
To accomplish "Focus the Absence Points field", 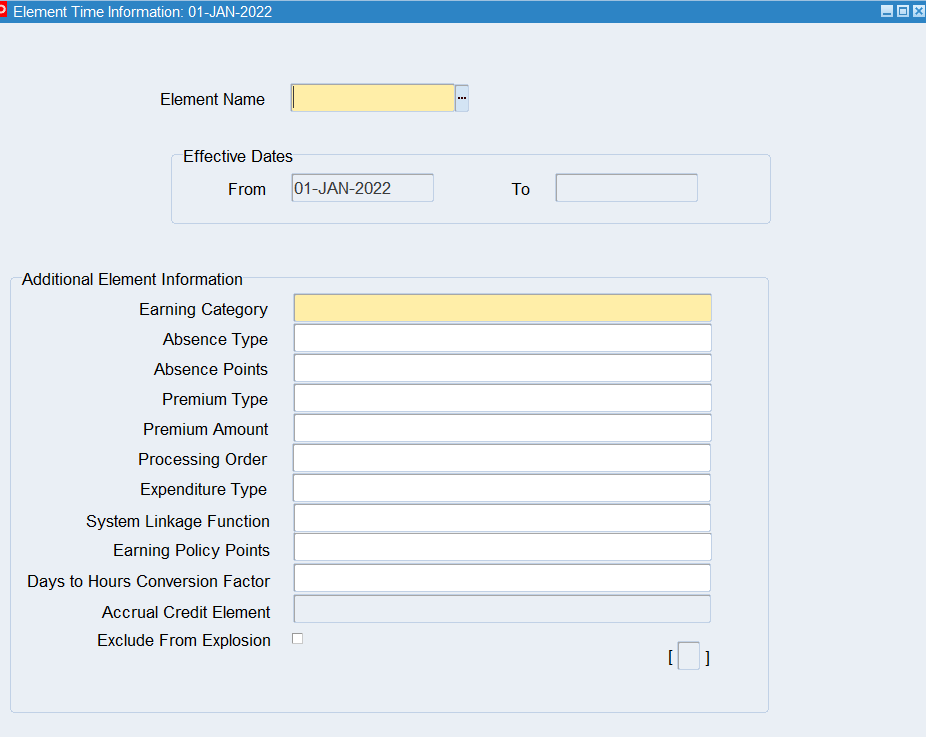I will 502,368.
